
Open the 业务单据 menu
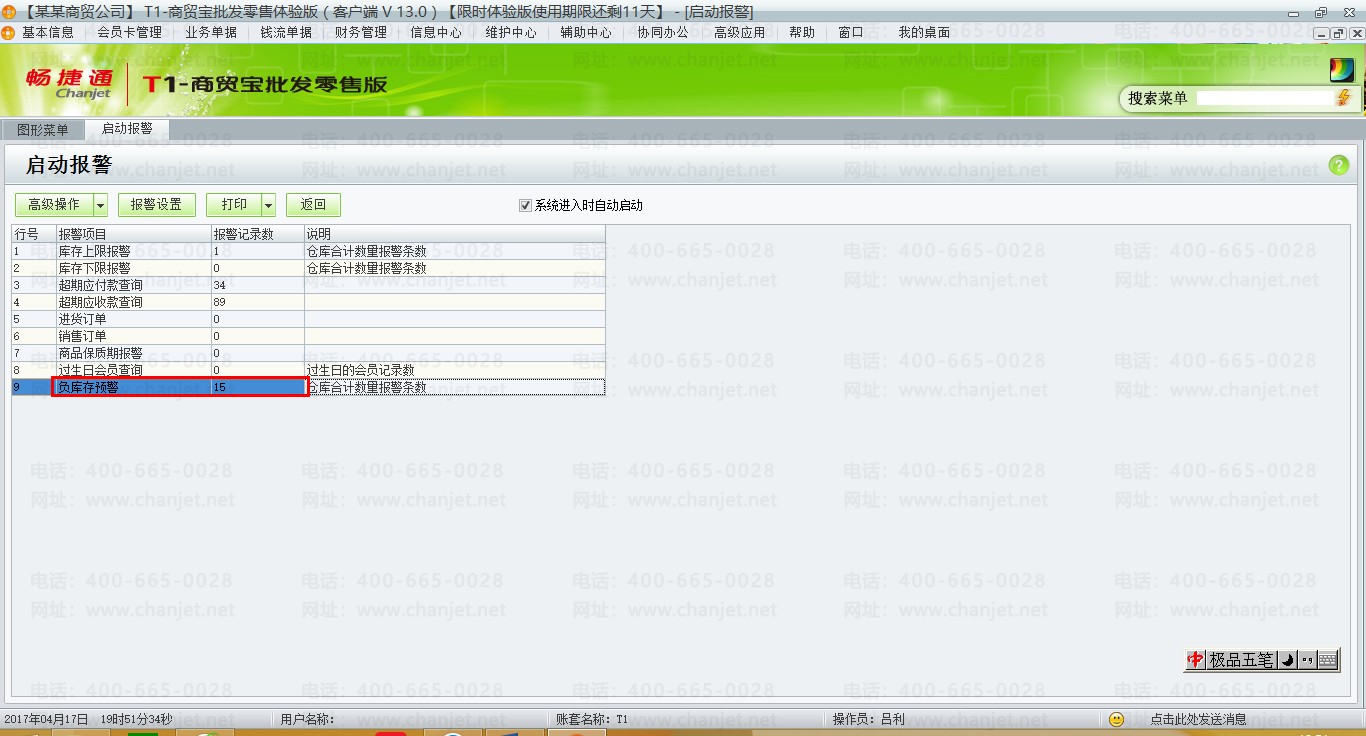pos(211,32)
